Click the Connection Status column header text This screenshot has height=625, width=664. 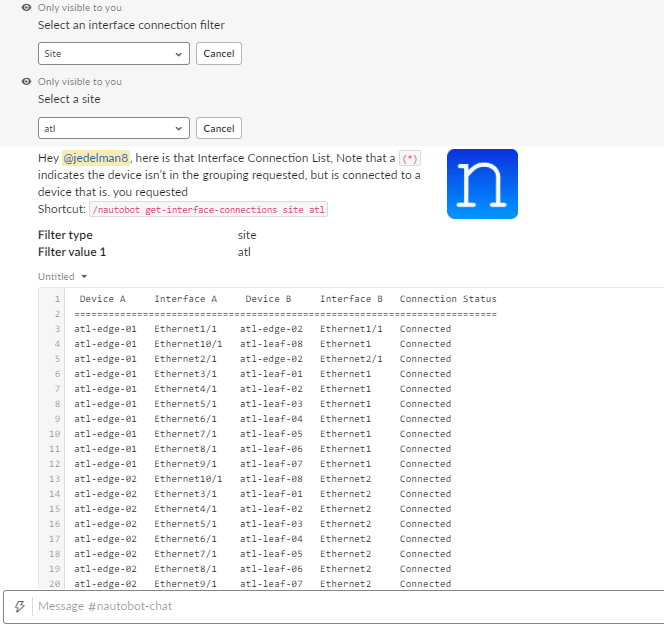tap(448, 299)
